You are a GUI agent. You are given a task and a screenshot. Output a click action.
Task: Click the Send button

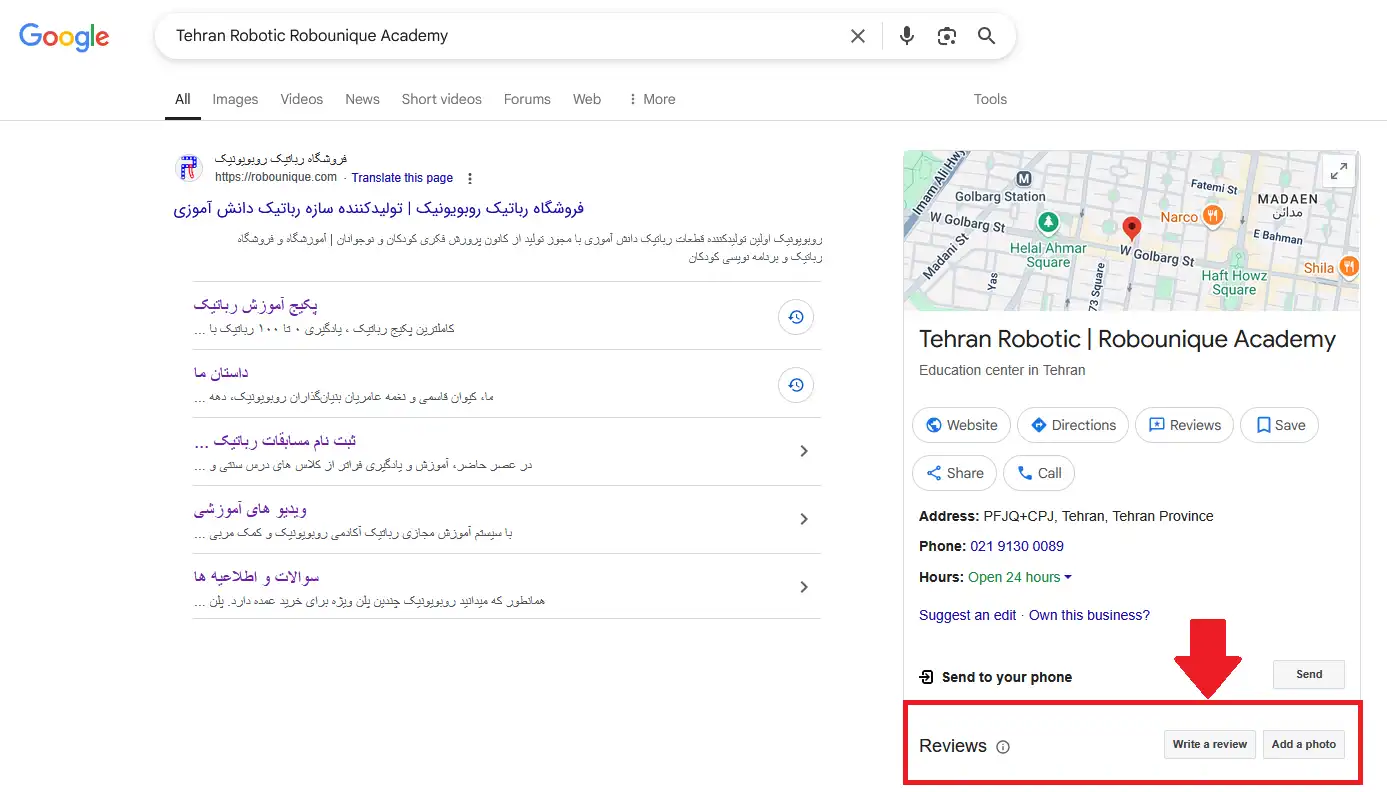(x=1309, y=675)
